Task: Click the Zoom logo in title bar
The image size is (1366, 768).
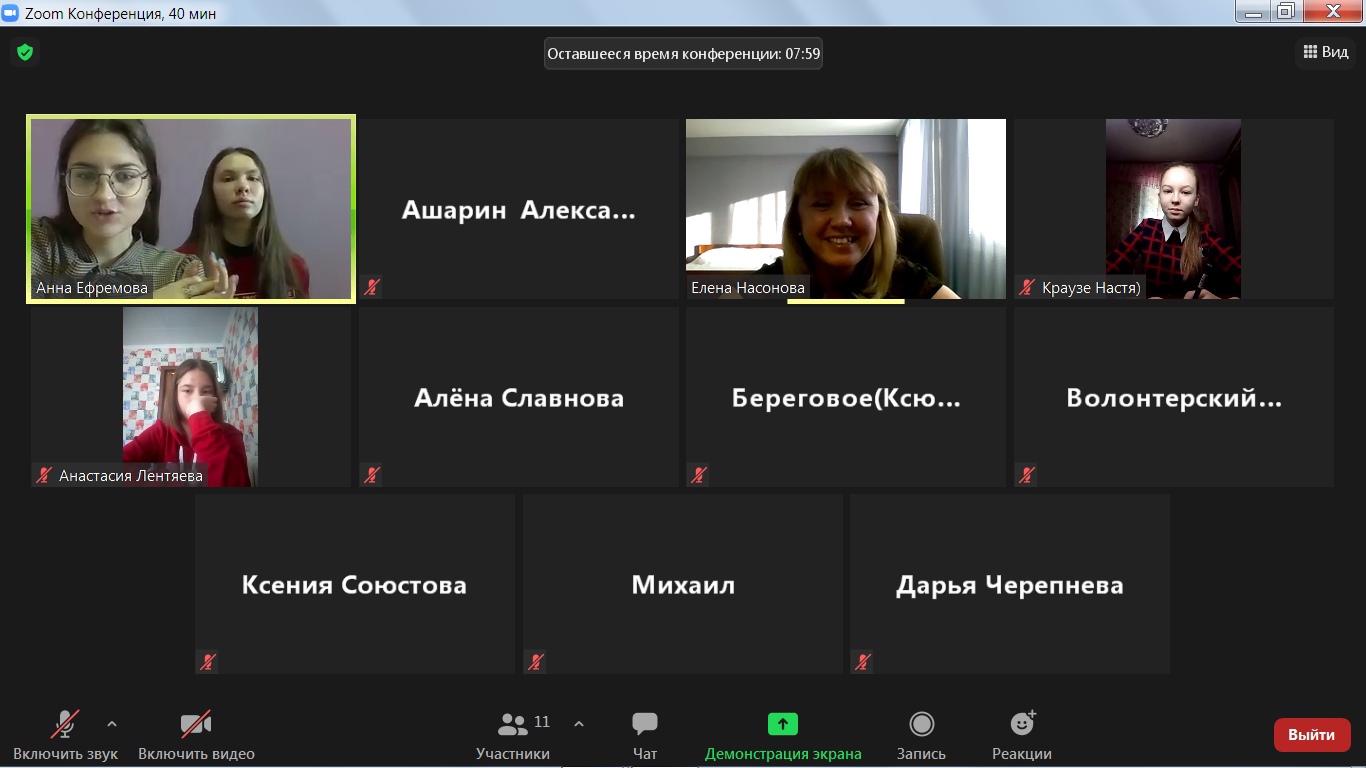Action: coord(11,13)
